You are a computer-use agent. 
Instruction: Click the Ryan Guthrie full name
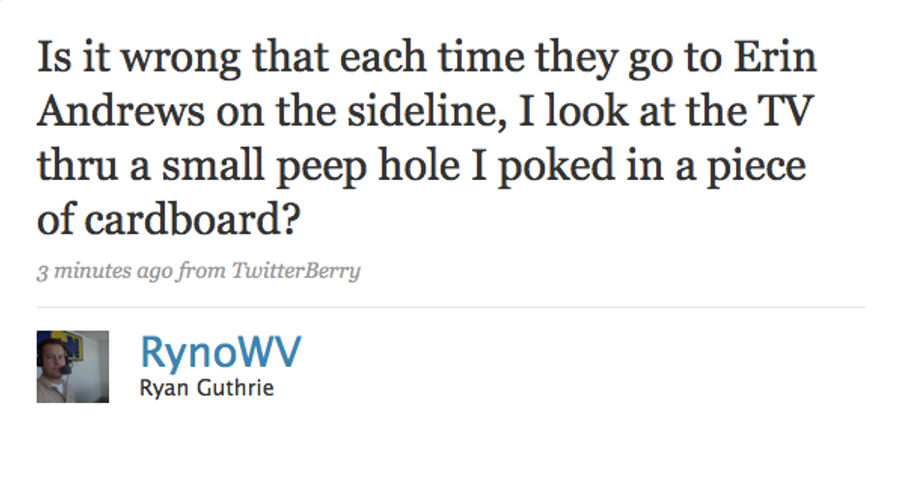point(207,388)
